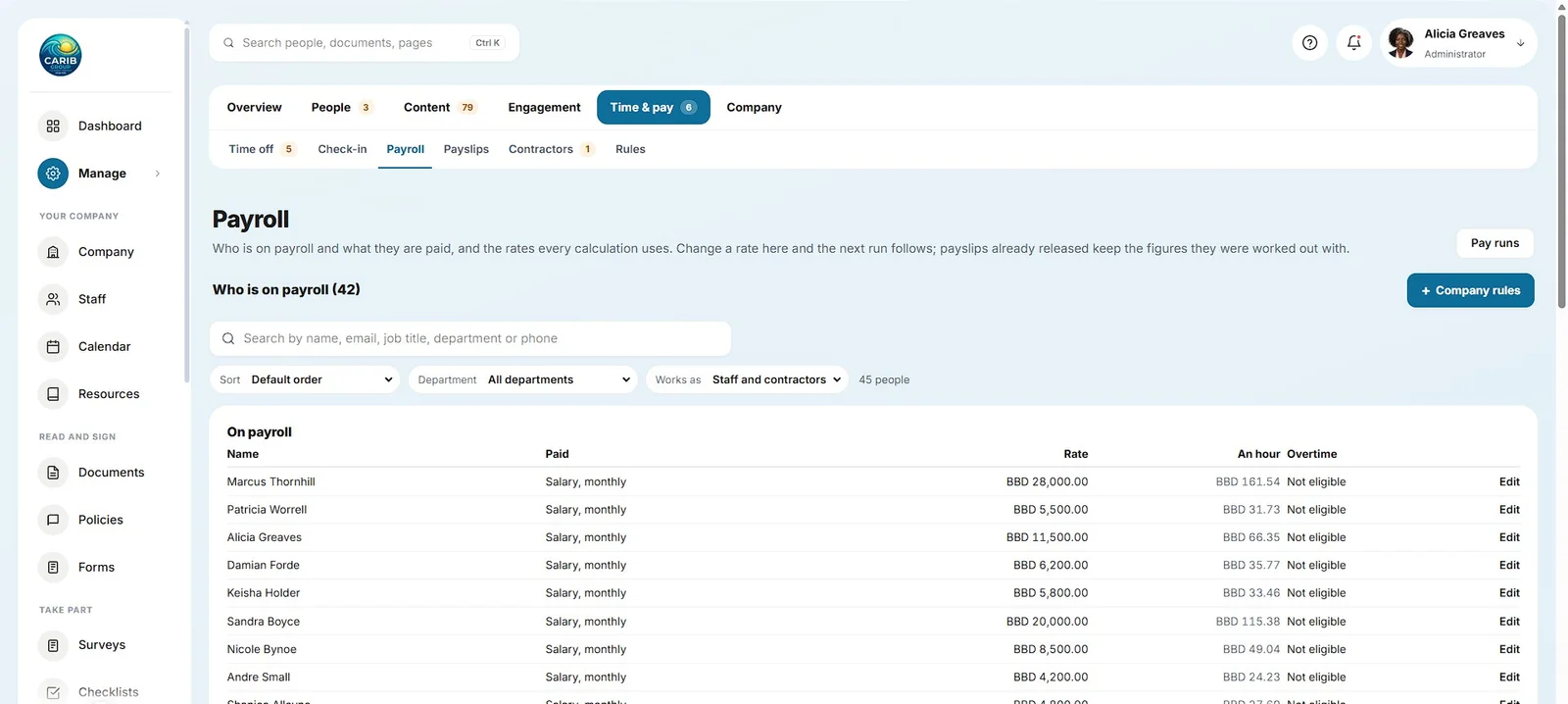Click the sidebar vertical scrollbar

pos(186,204)
